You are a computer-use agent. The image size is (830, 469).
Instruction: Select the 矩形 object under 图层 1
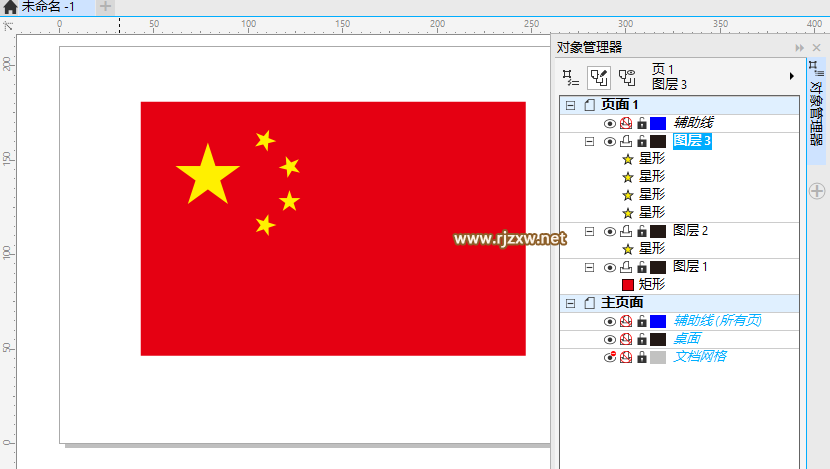(652, 284)
